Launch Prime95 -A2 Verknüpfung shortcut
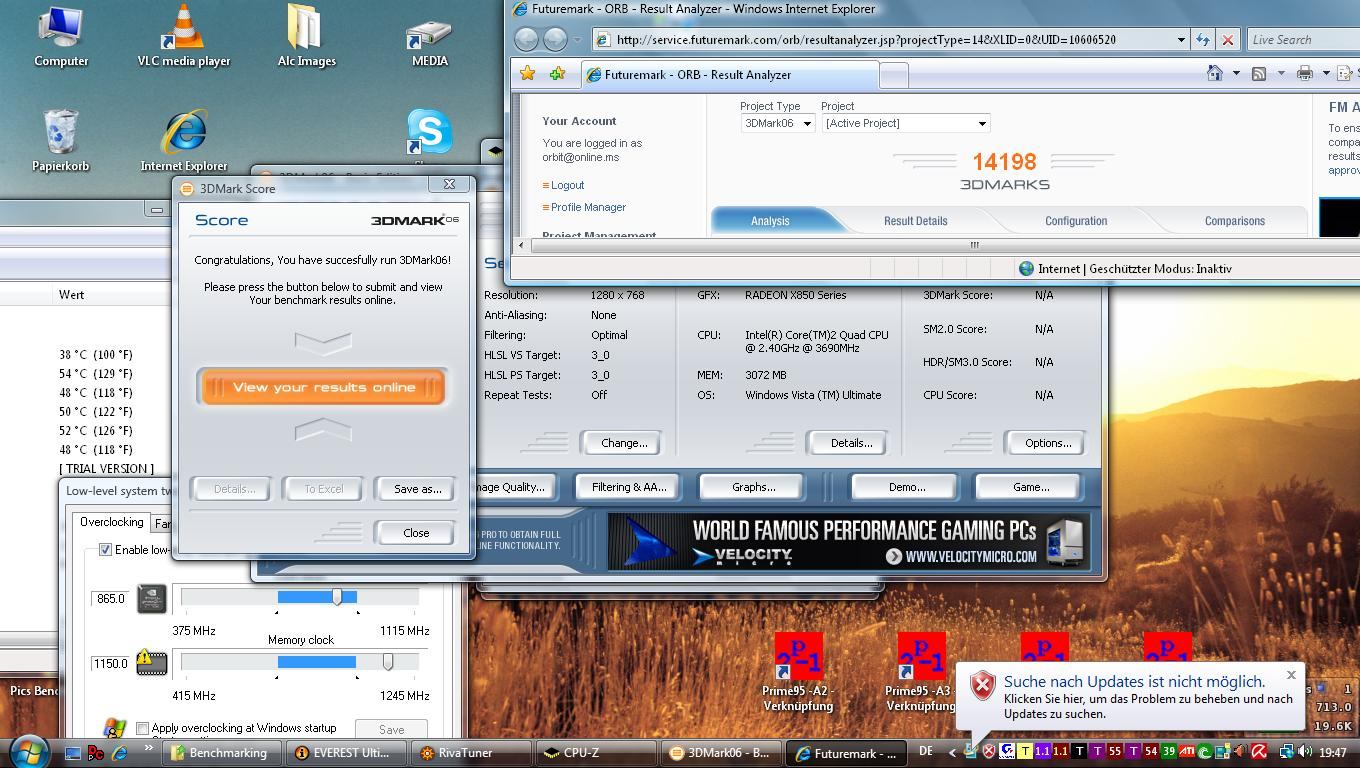 click(798, 672)
